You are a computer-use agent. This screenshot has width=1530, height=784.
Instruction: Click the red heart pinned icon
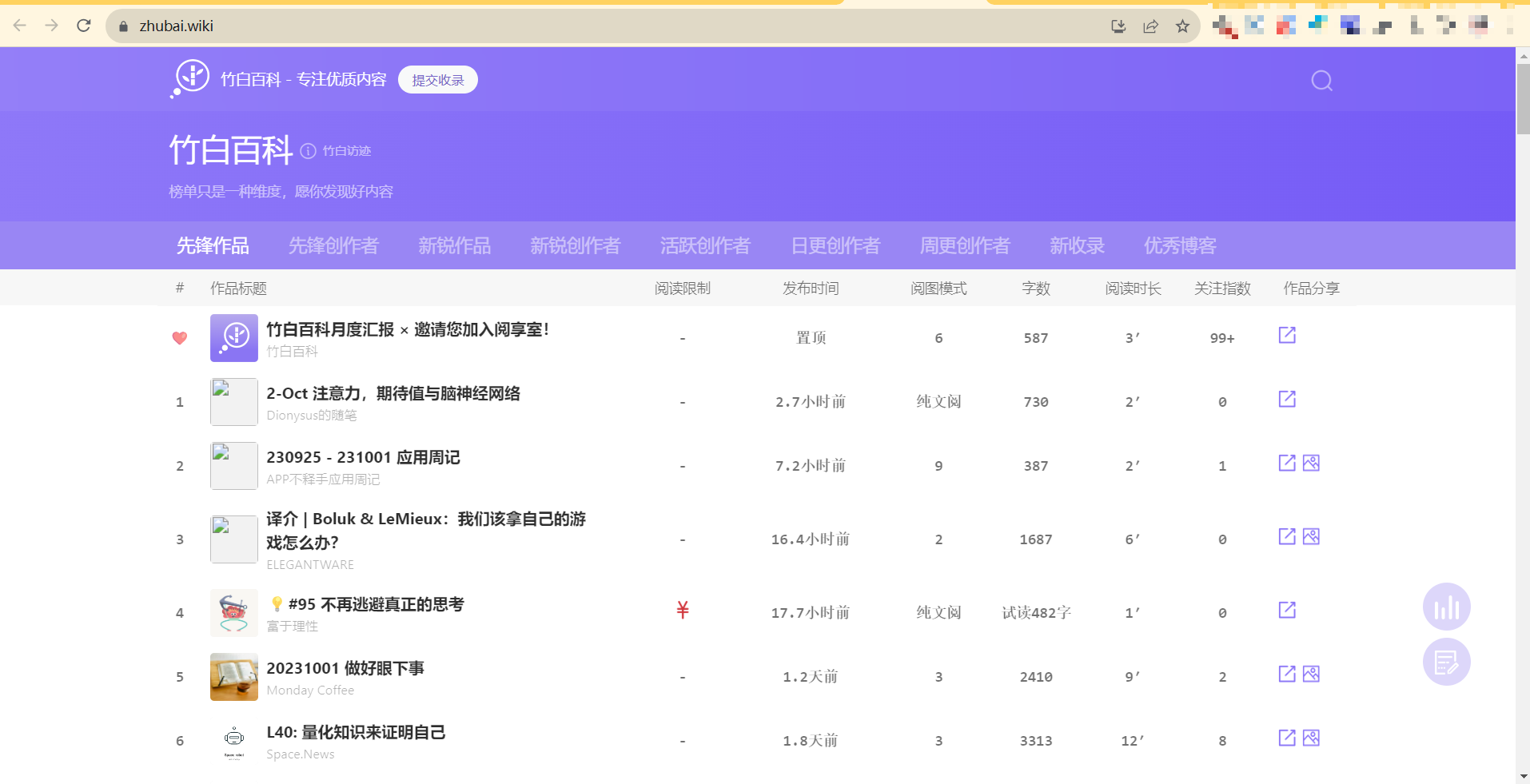click(180, 338)
